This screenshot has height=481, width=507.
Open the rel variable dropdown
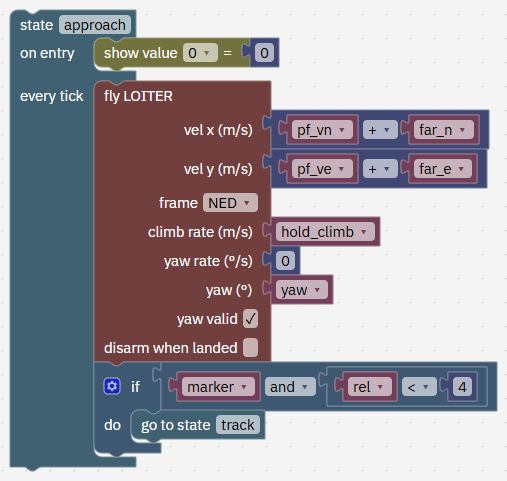click(370, 387)
